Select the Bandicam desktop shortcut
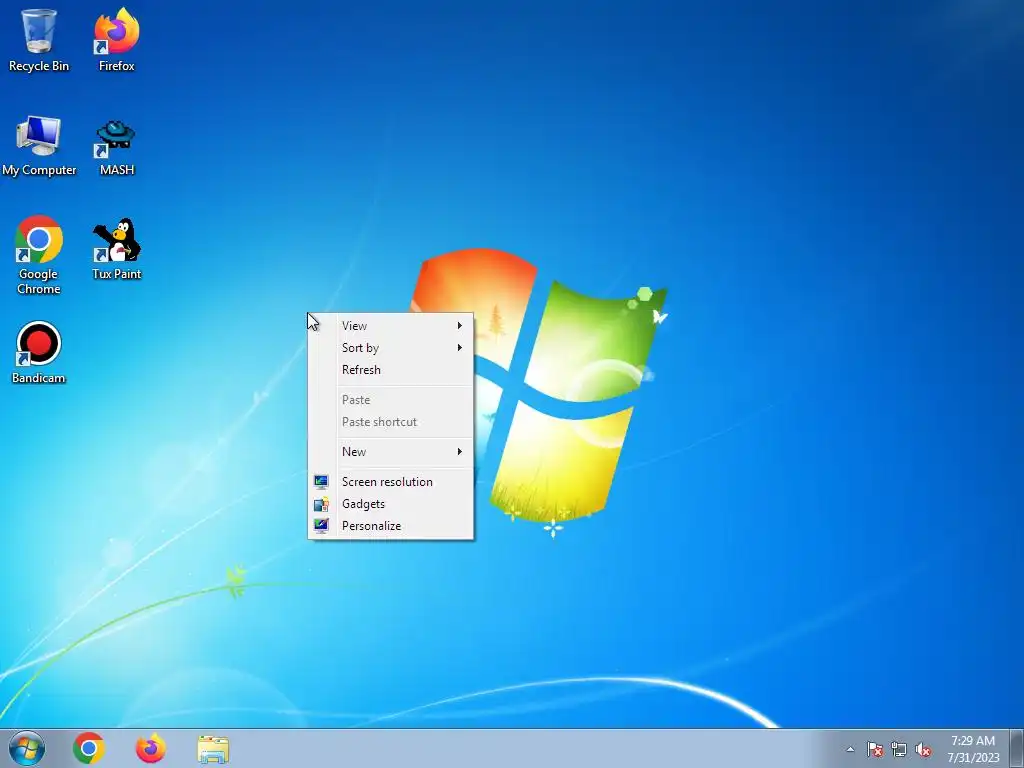Viewport: 1024px width, 768px height. point(39,353)
